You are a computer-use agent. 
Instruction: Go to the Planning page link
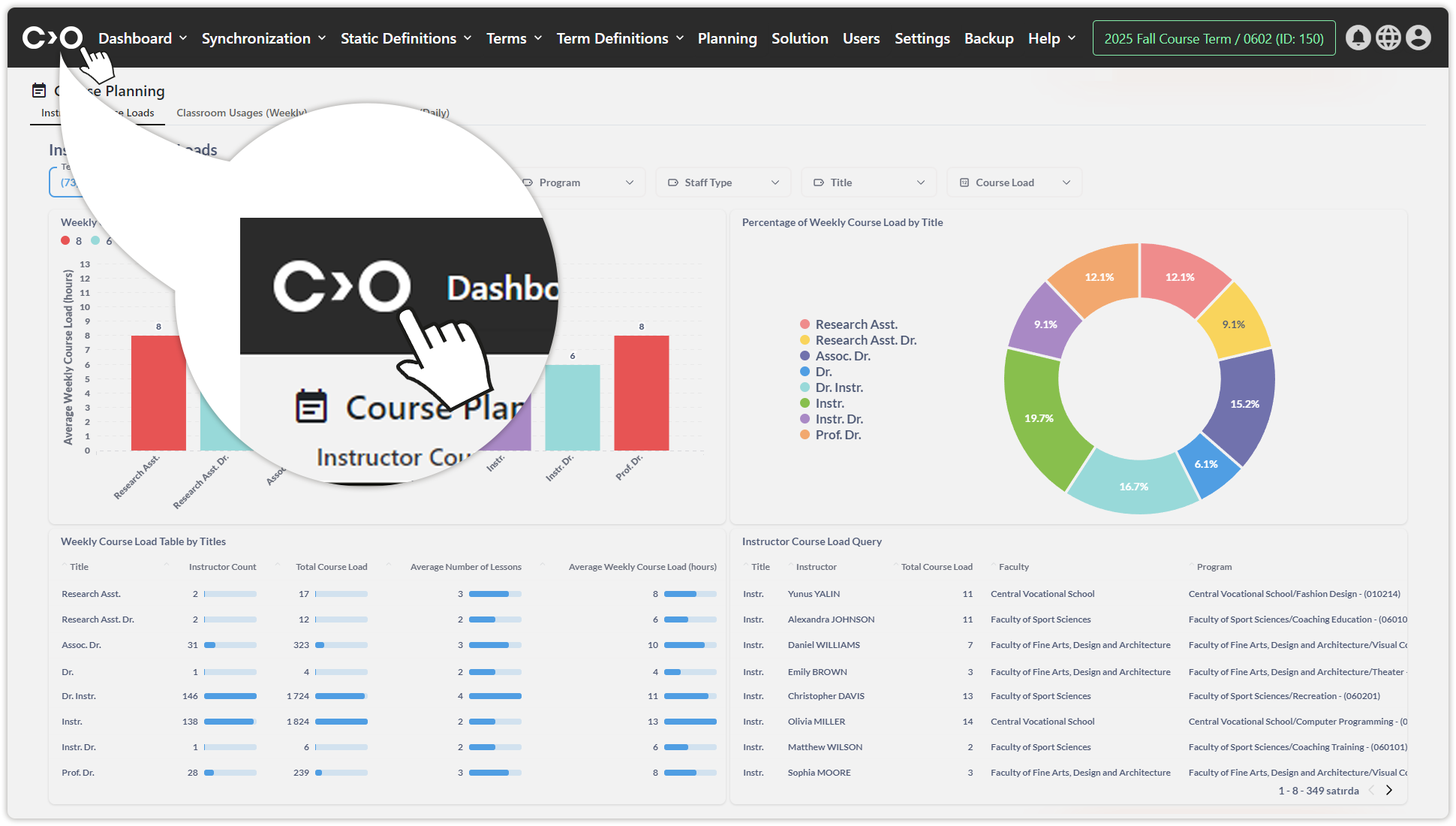(x=726, y=38)
